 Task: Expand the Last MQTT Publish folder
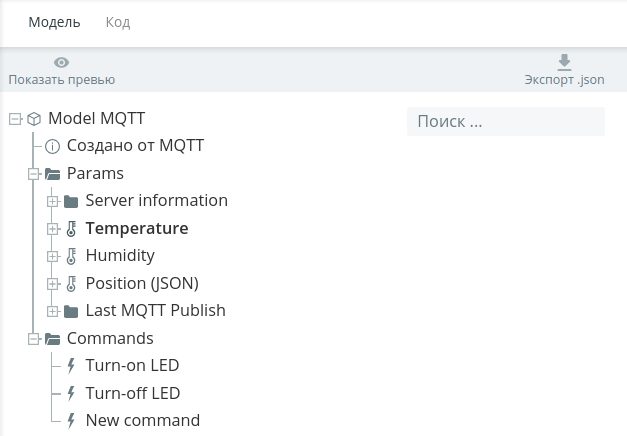pos(52,311)
